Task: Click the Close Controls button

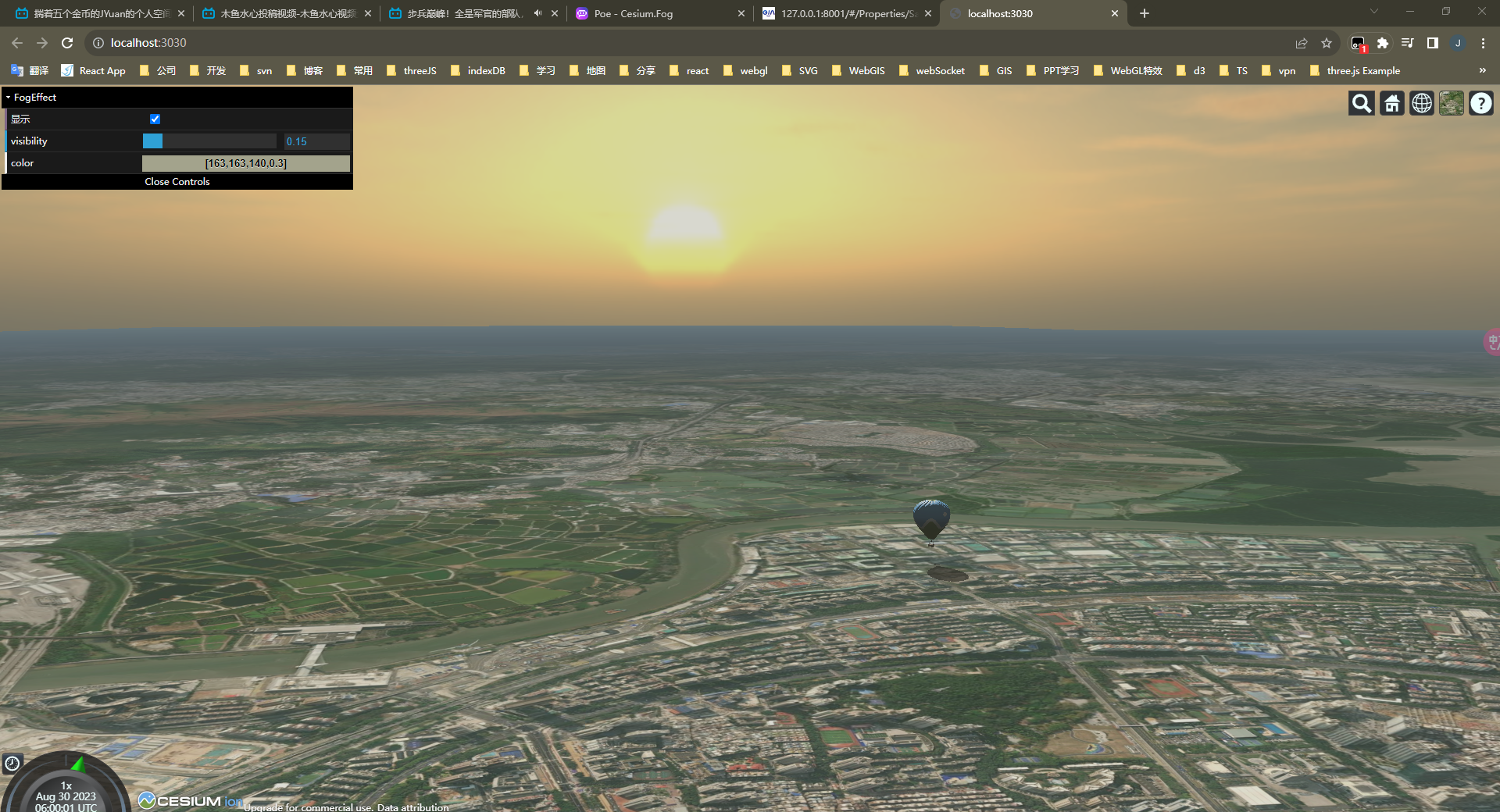Action: pos(177,181)
